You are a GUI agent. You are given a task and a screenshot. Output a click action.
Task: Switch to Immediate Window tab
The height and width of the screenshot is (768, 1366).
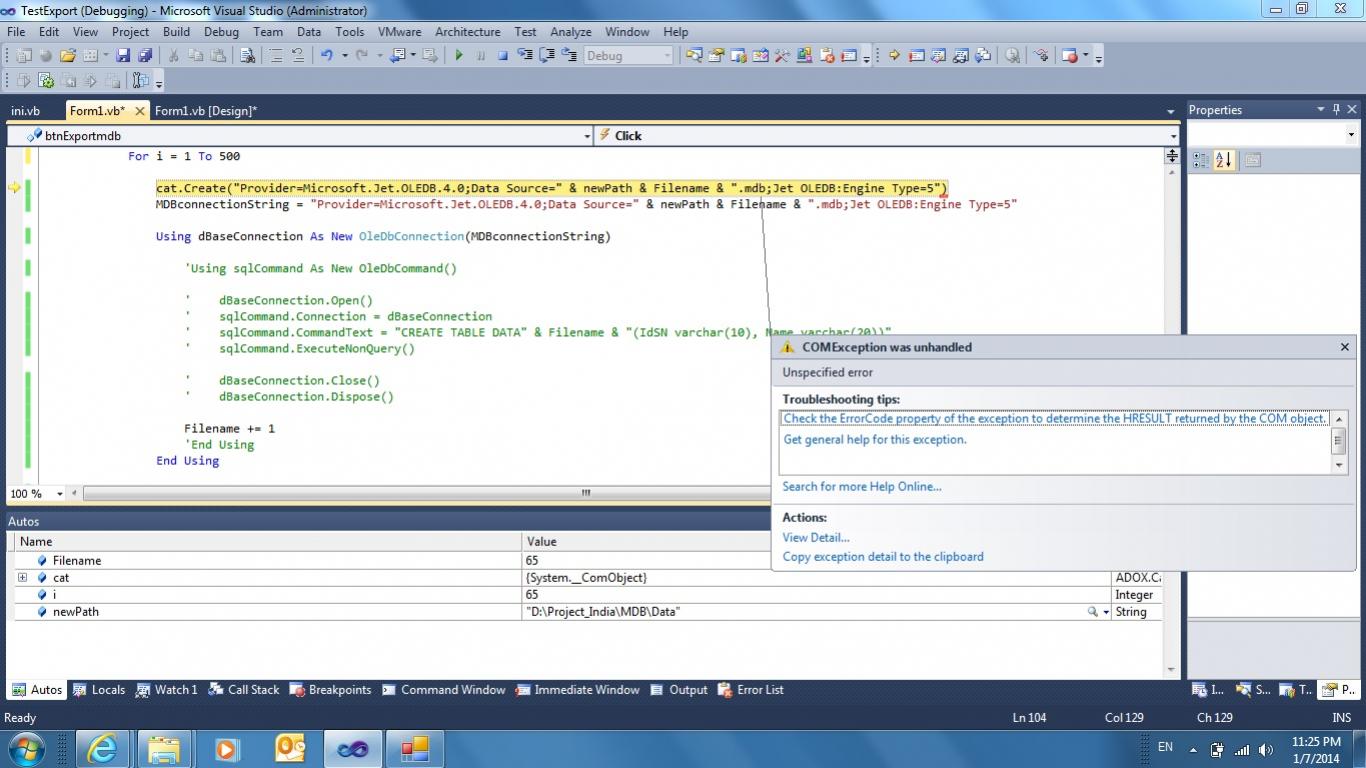pos(576,690)
